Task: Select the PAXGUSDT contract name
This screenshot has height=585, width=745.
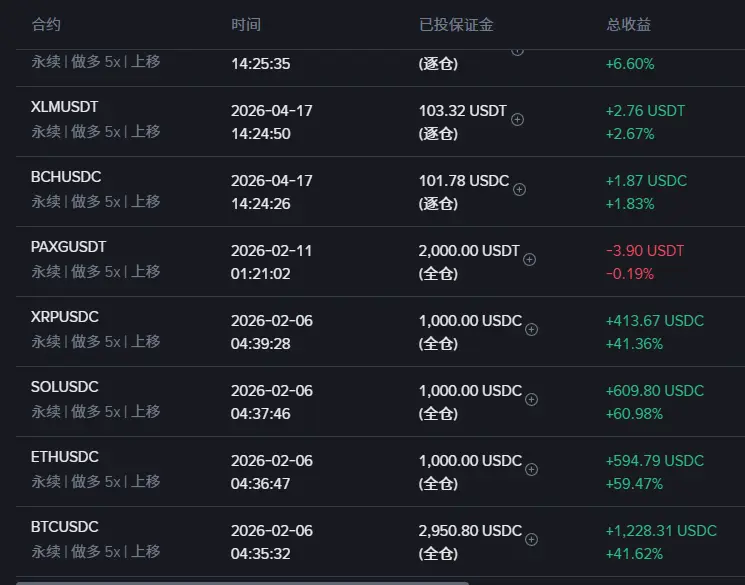Action: click(68, 247)
